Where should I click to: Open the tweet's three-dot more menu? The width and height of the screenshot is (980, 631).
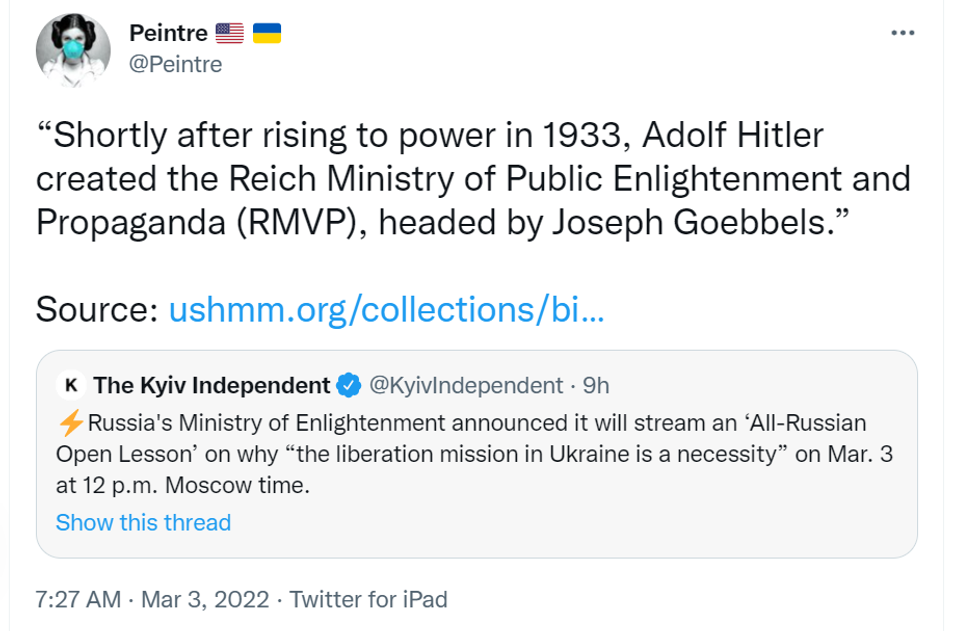click(902, 33)
